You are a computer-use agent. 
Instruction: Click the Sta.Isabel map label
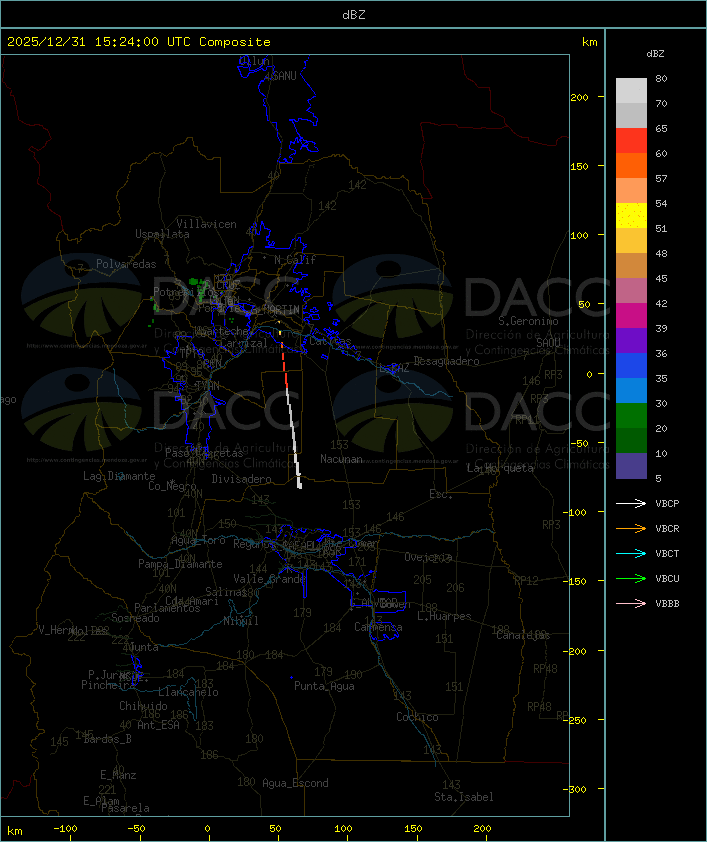463,797
